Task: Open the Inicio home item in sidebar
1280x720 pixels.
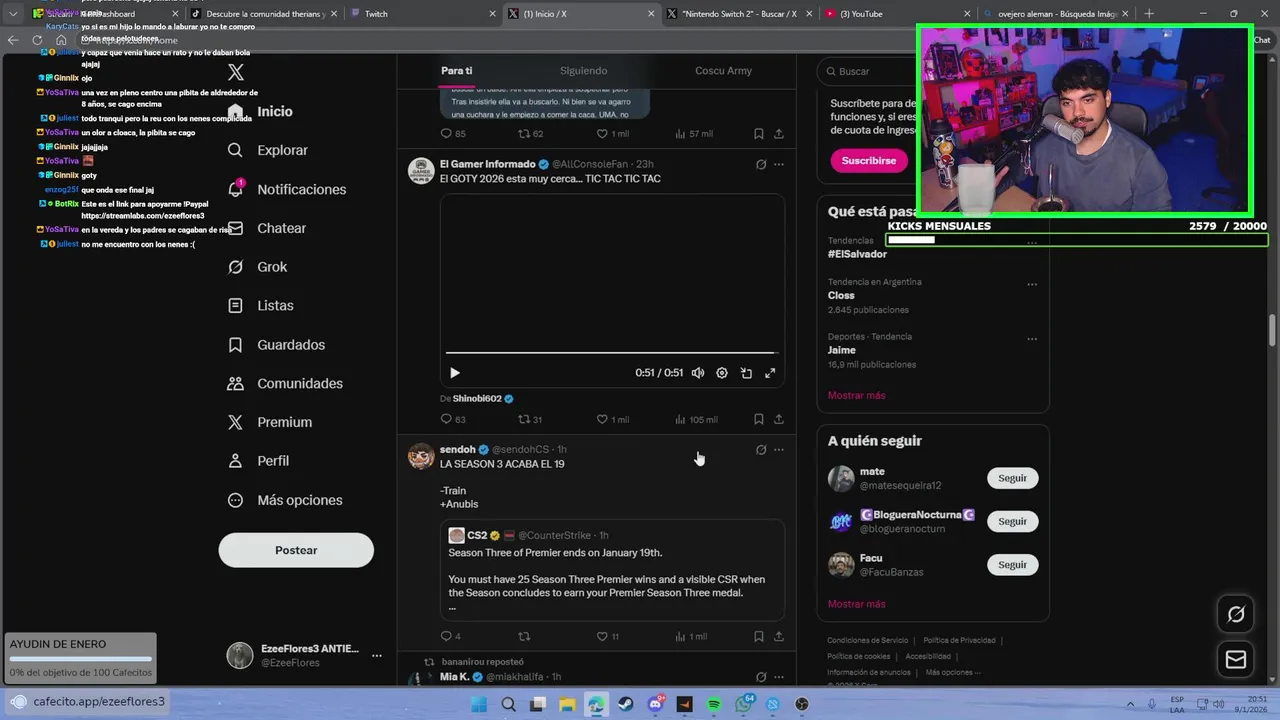Action: 260,111
